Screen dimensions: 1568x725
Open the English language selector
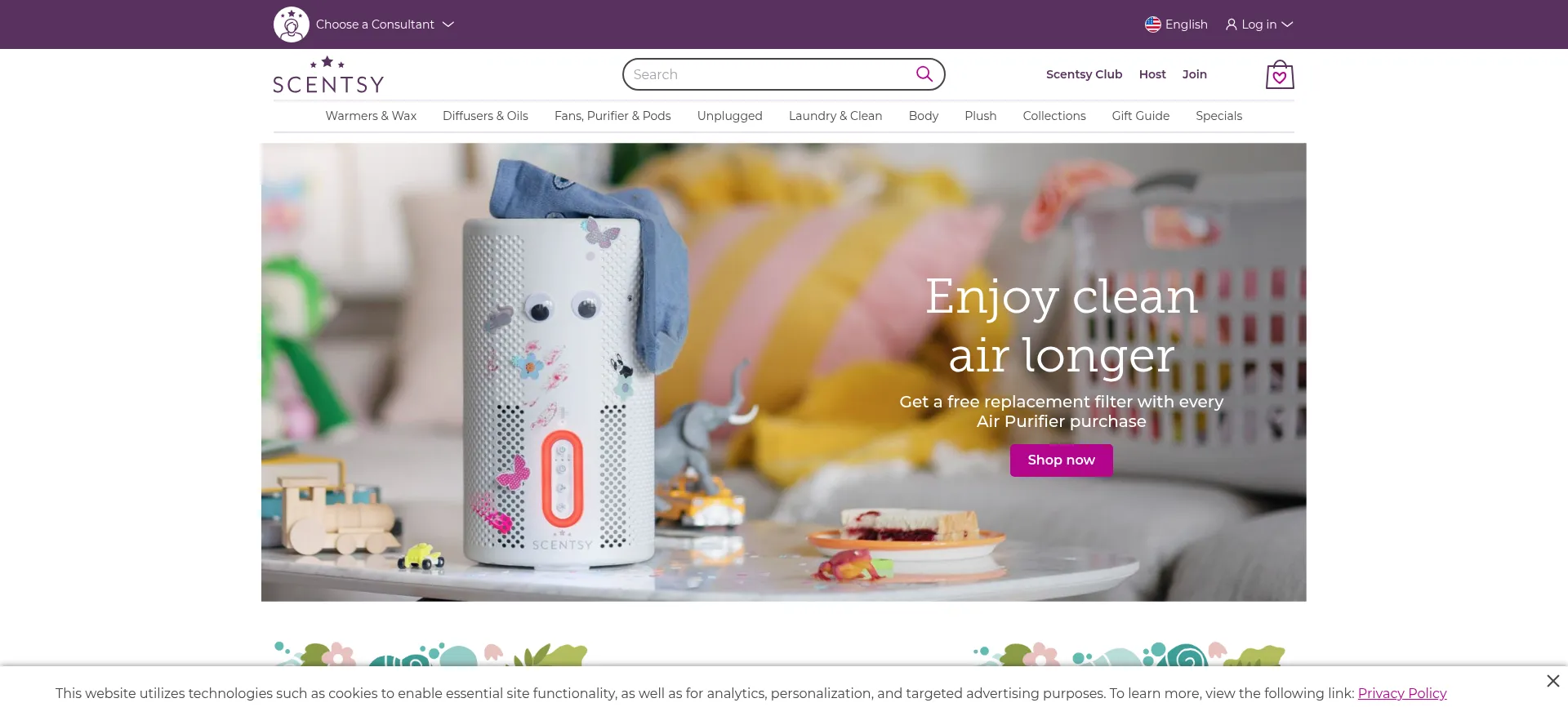(x=1176, y=24)
